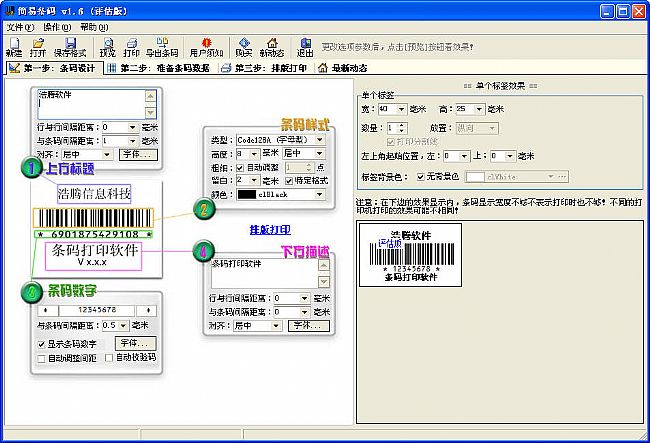Click the barcode application icon in title bar
Viewport: 650px width, 443px height.
point(9,11)
